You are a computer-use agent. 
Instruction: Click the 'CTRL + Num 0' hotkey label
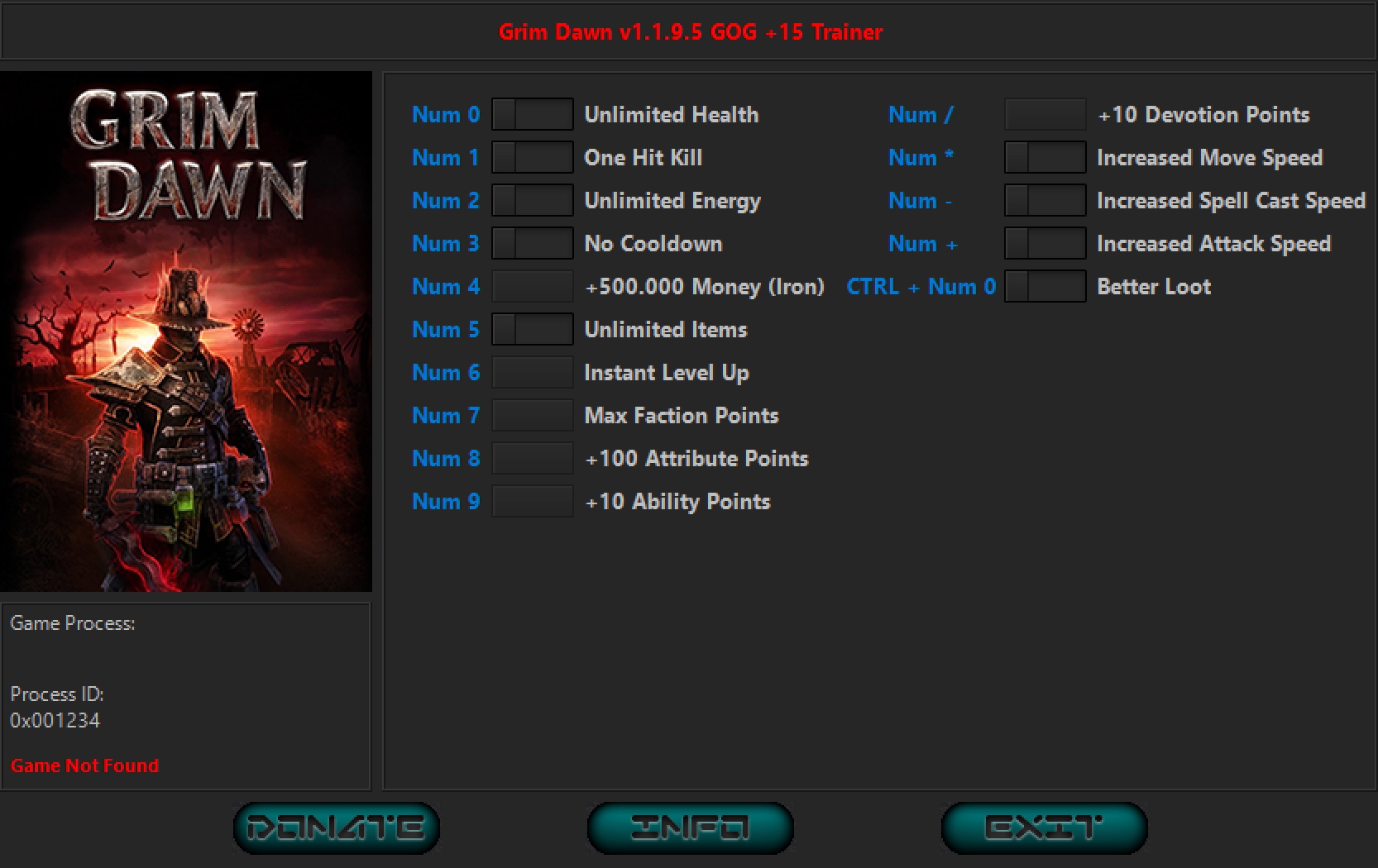point(921,287)
